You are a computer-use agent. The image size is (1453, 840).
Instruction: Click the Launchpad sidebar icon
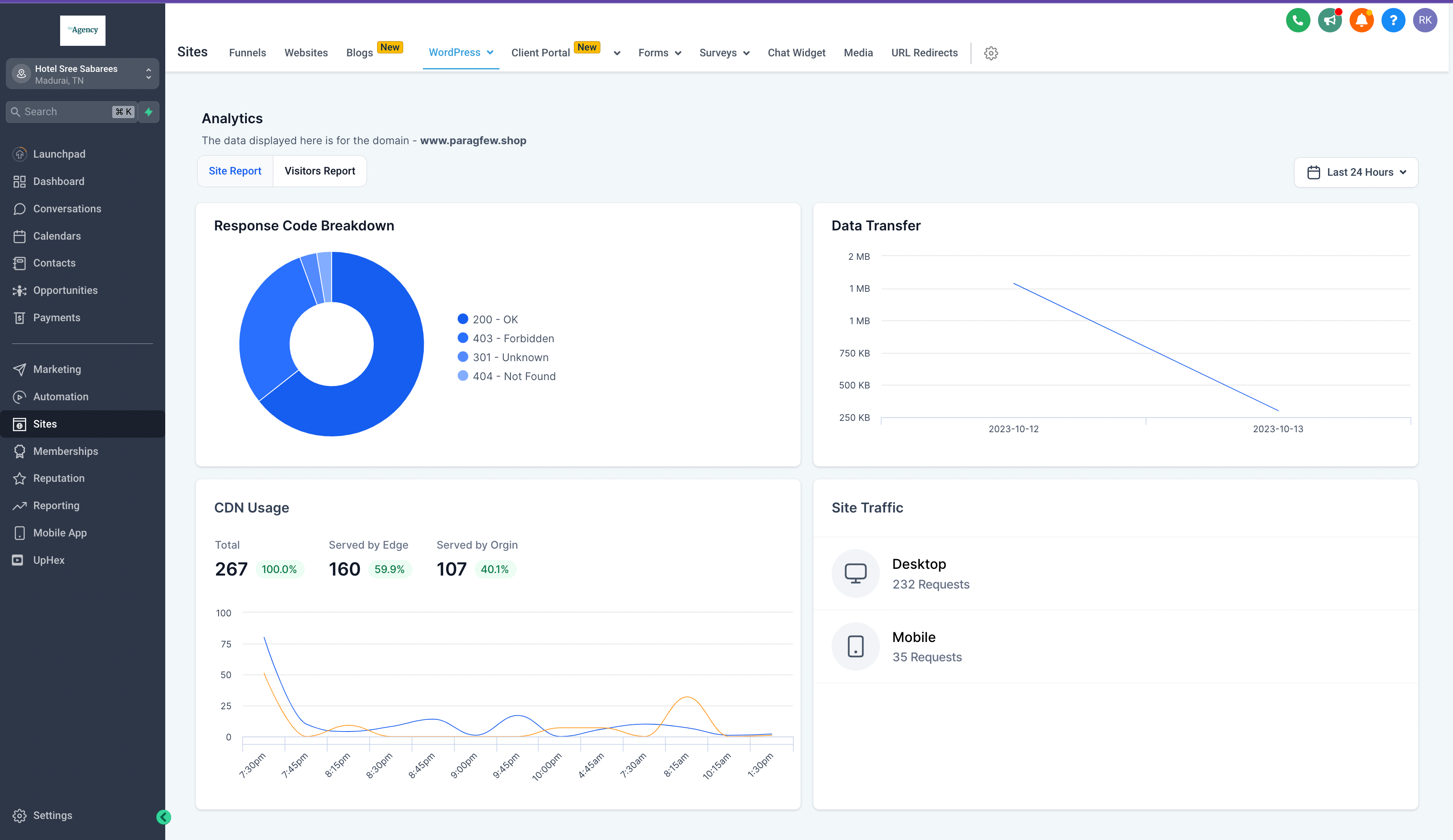20,154
